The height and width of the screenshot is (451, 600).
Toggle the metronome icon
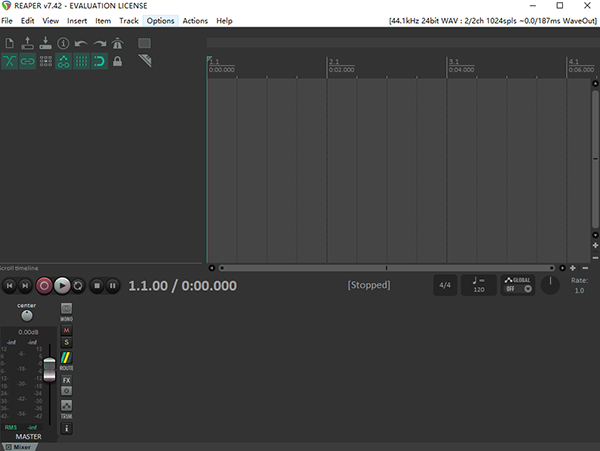[x=117, y=43]
